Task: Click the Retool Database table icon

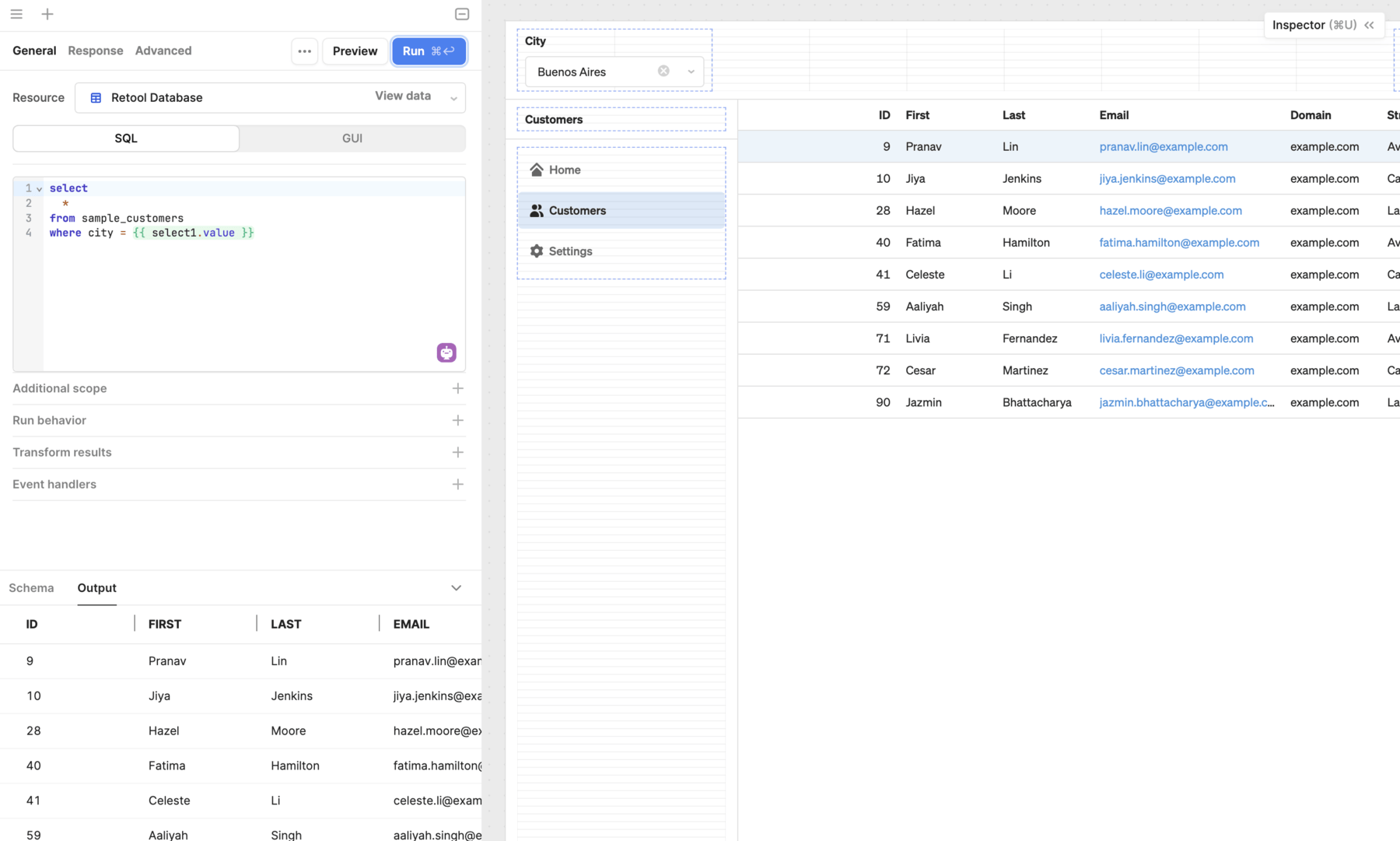Action: tap(96, 98)
